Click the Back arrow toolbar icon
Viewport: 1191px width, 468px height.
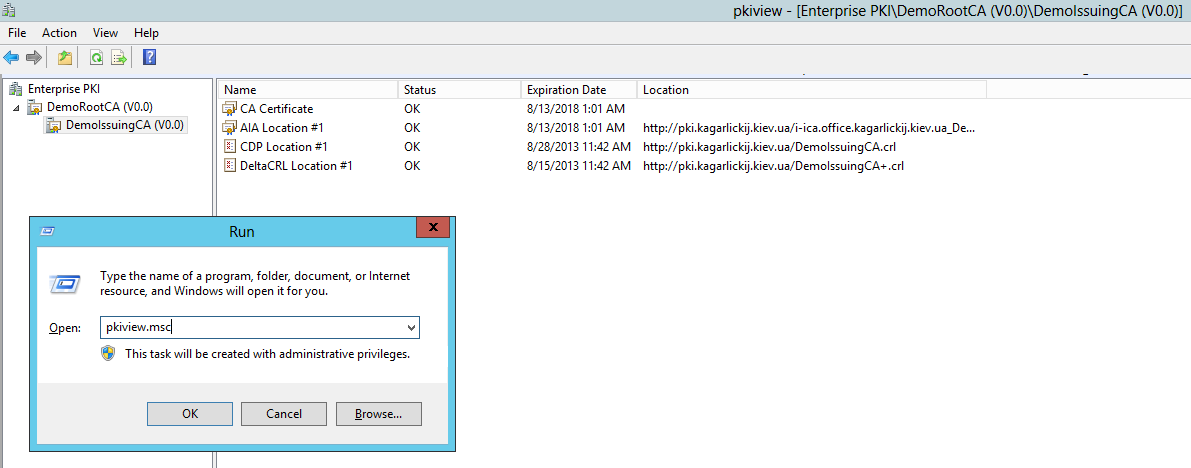pyautogui.click(x=11, y=58)
